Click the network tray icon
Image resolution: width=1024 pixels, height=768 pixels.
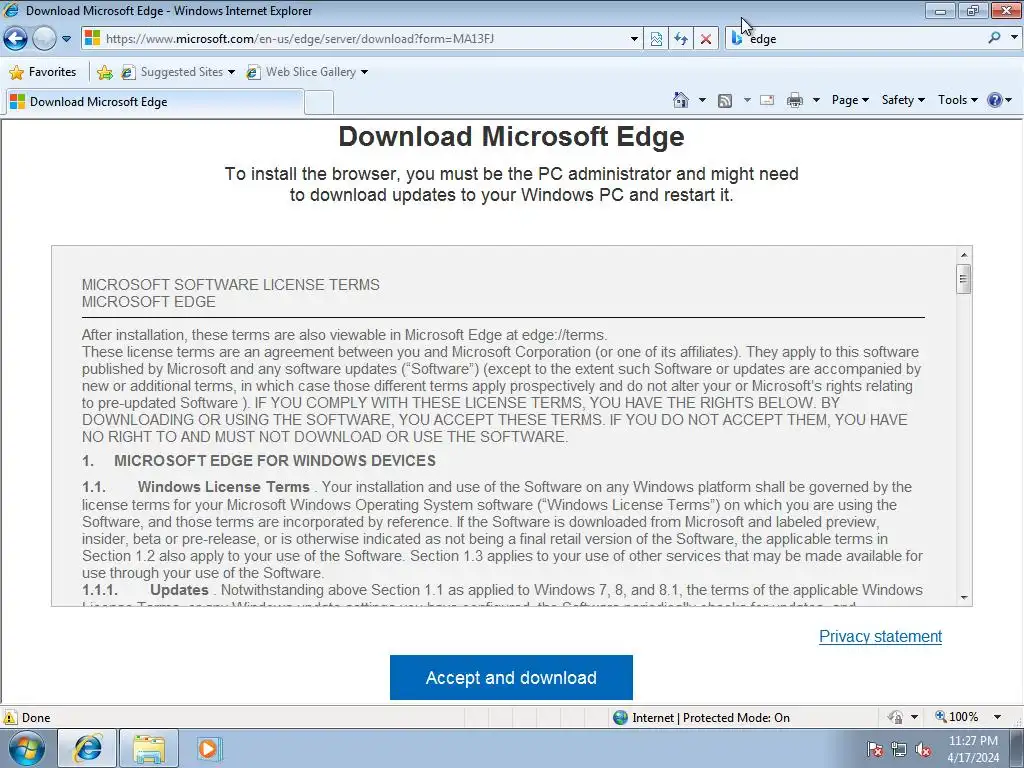tap(899, 749)
